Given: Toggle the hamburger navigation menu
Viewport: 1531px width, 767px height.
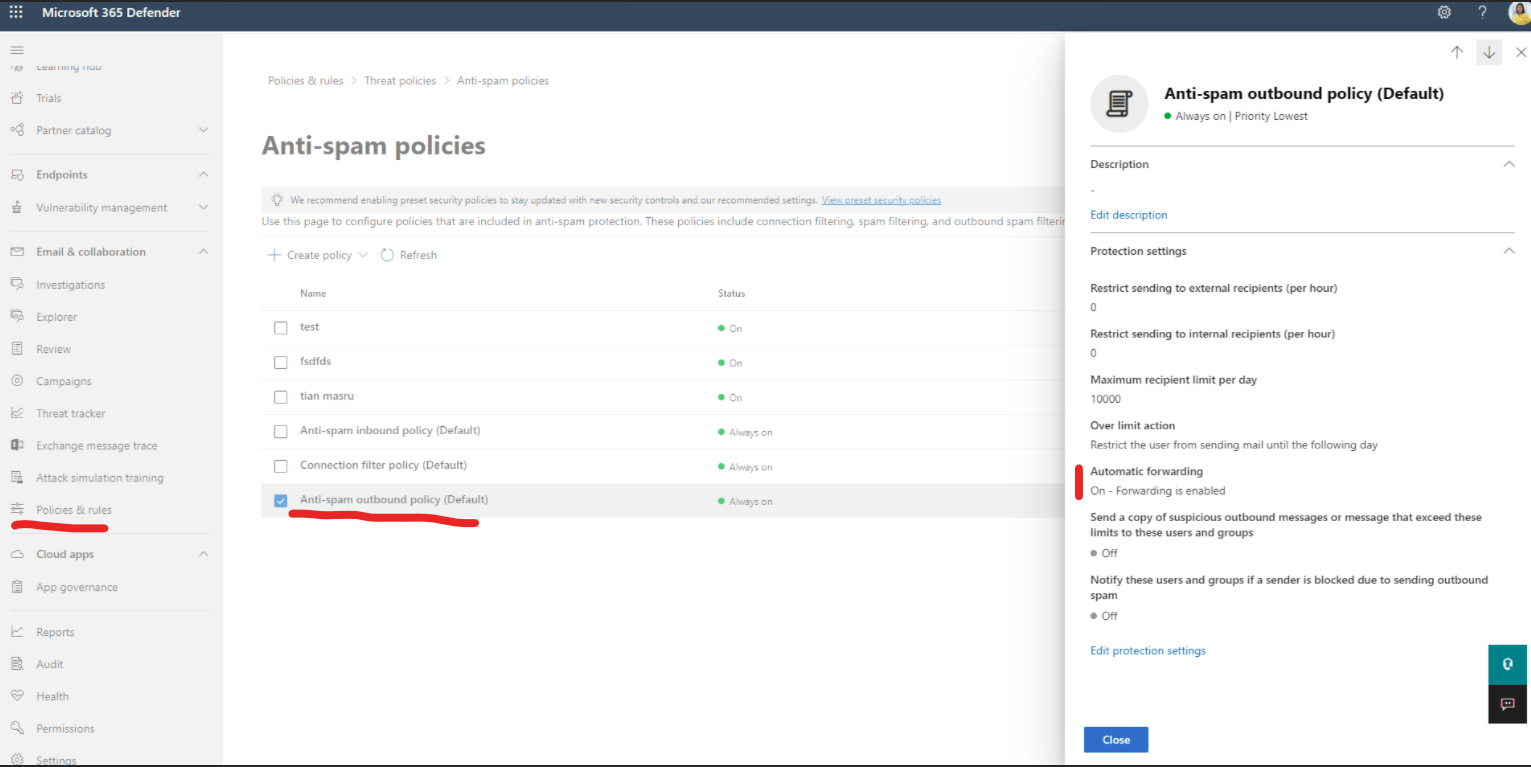Looking at the screenshot, I should coord(17,50).
